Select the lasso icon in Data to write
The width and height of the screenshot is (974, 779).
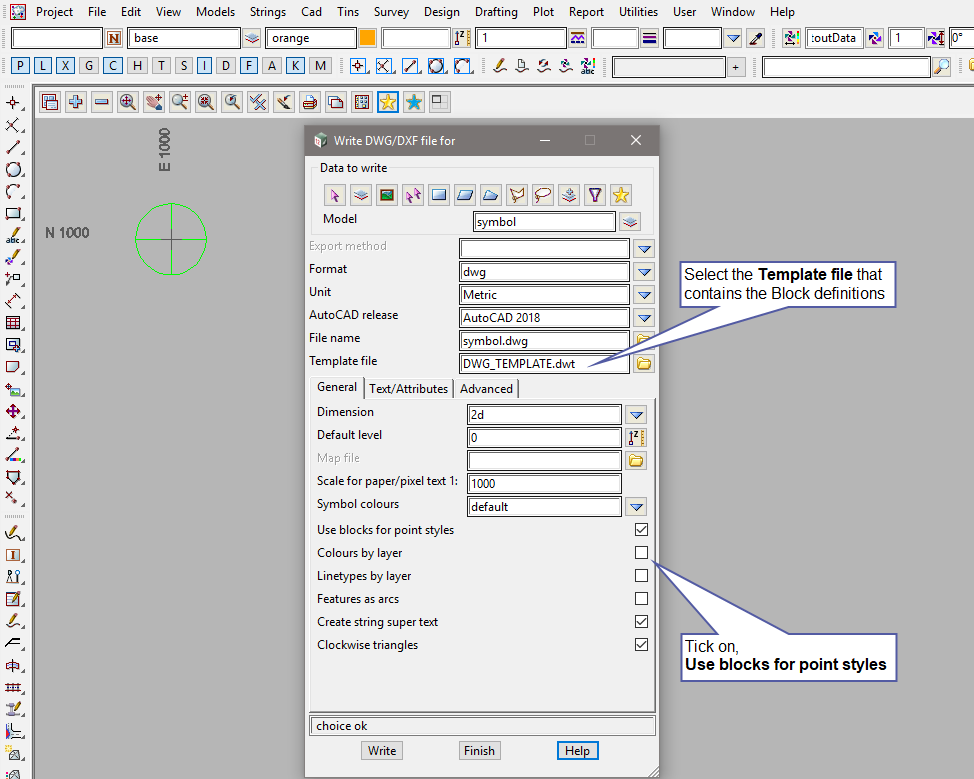pos(543,195)
